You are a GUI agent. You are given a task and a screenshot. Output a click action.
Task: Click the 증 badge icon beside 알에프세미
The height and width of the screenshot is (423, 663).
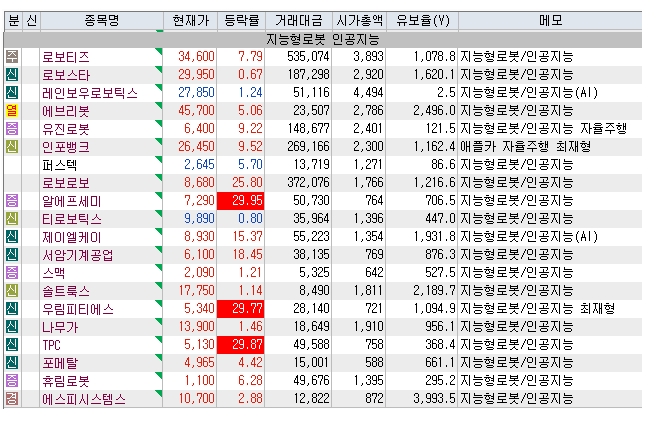pyautogui.click(x=12, y=201)
